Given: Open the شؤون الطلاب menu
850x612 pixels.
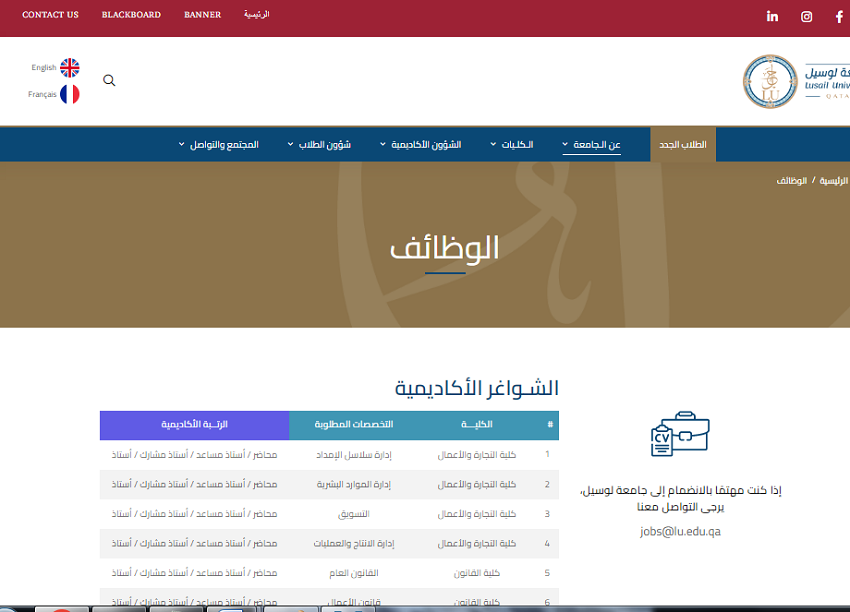Looking at the screenshot, I should click(319, 145).
